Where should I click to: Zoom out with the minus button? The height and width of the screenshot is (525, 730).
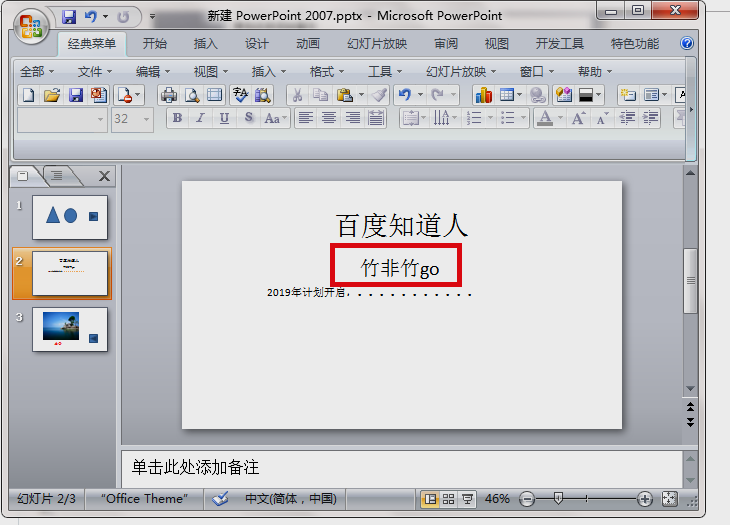click(527, 500)
